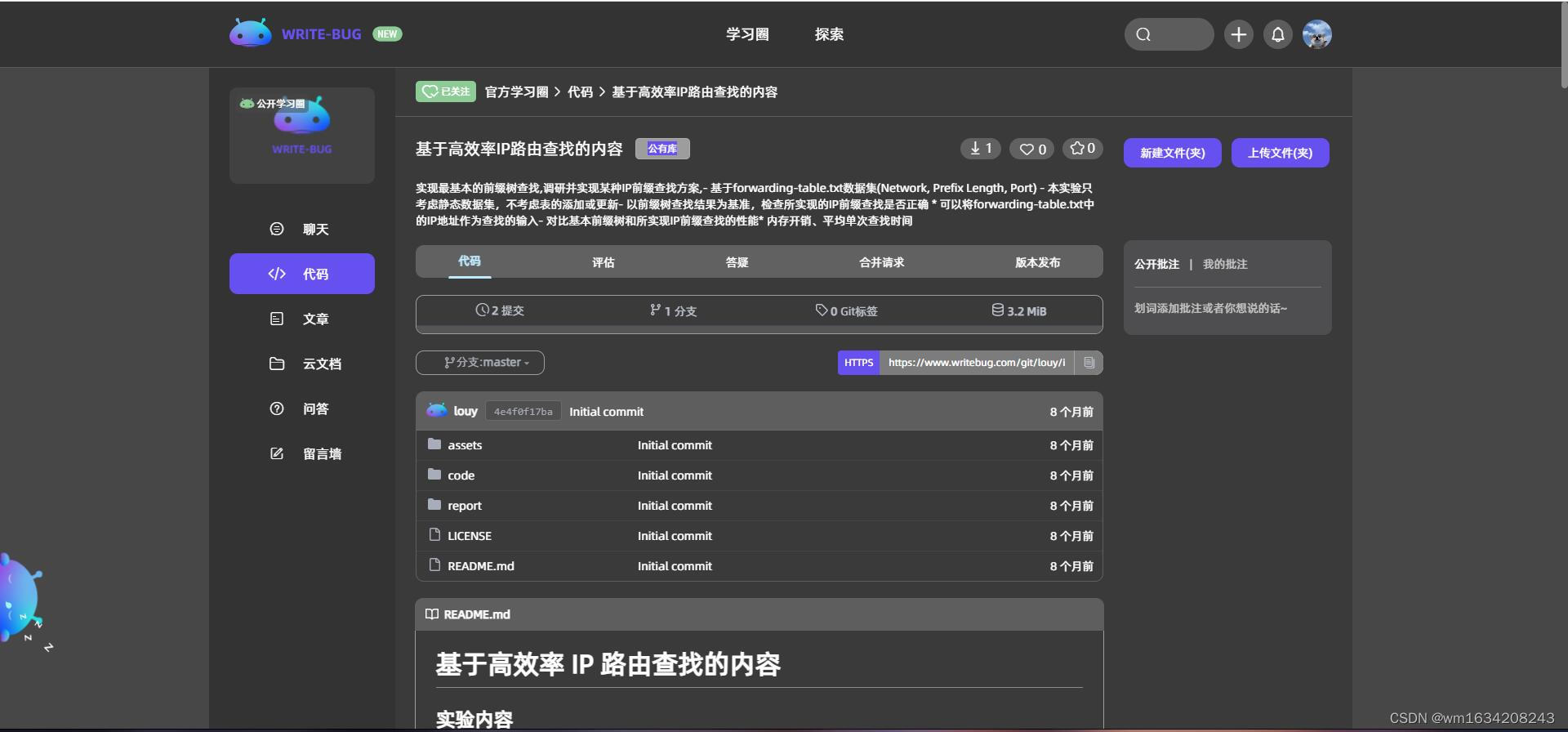Open README.md in file list
The height and width of the screenshot is (732, 1568).
click(x=481, y=566)
